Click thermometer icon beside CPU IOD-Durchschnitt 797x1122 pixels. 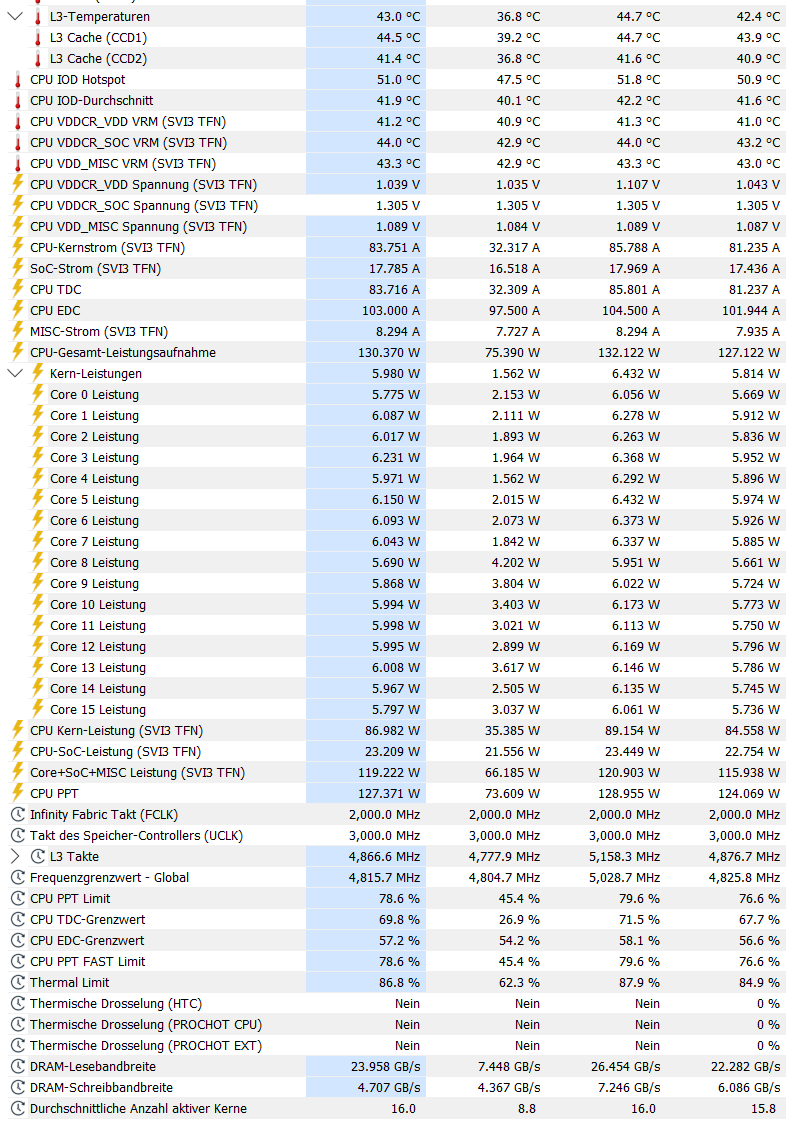[18, 101]
